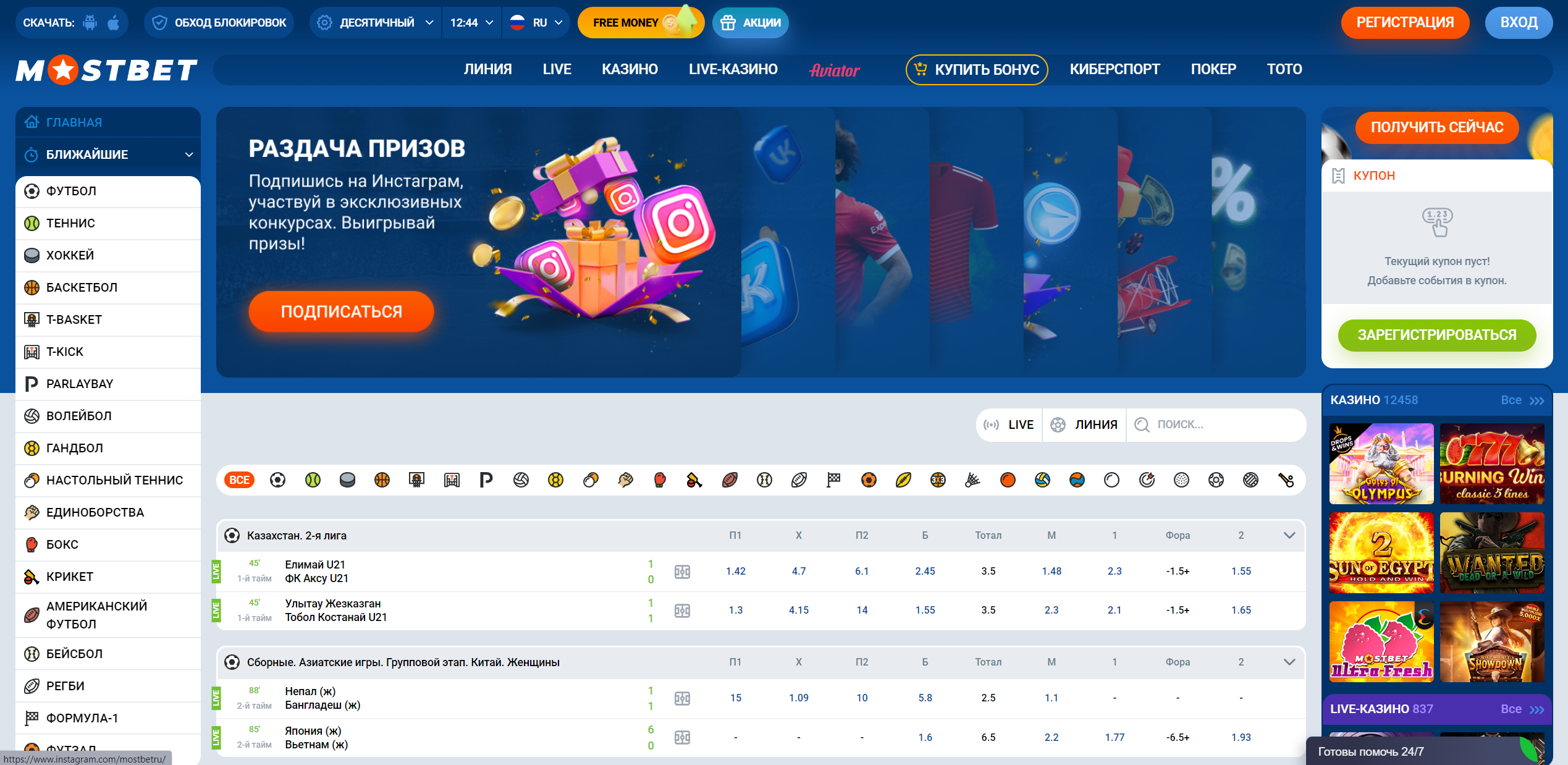Click the Android download icon
This screenshot has height=765, width=1568.
(x=90, y=23)
